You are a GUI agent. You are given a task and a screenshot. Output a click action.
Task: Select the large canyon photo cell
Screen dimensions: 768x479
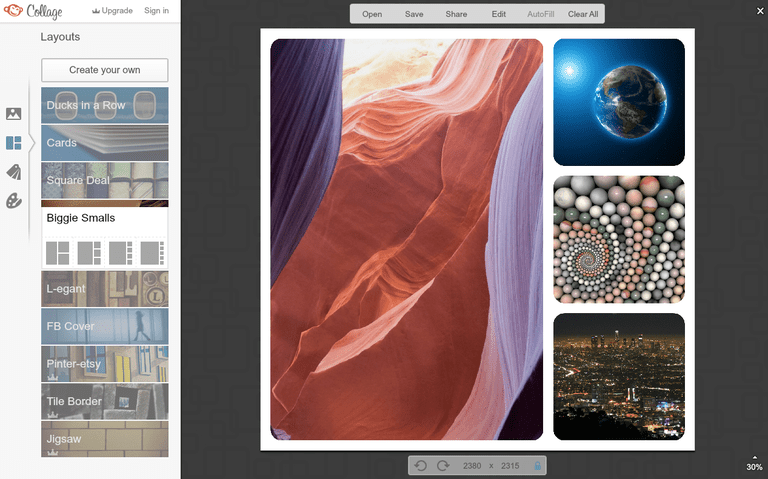click(407, 240)
